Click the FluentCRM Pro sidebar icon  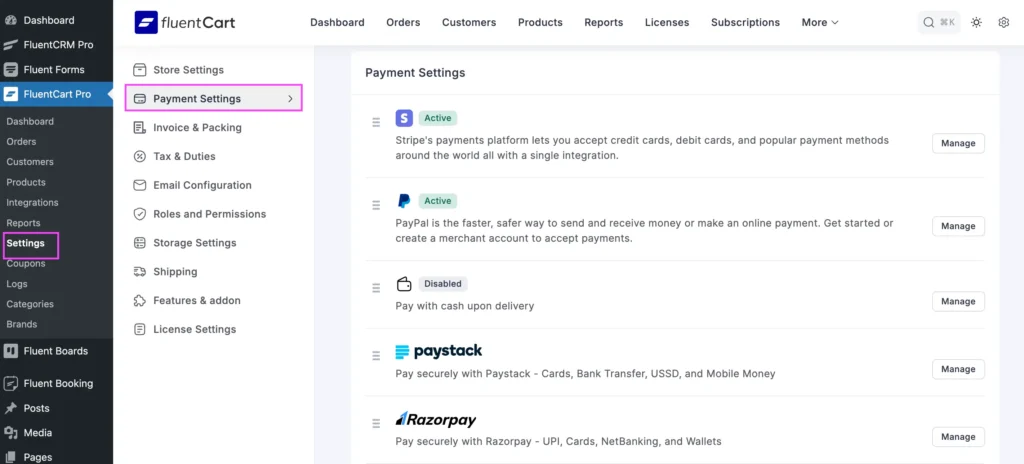pos(10,45)
